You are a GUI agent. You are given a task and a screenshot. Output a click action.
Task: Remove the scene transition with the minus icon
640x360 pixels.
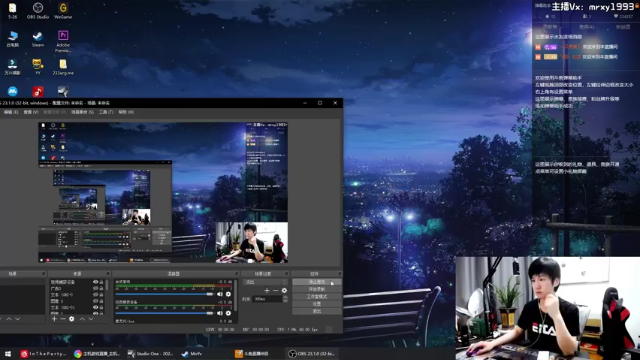click(276, 291)
